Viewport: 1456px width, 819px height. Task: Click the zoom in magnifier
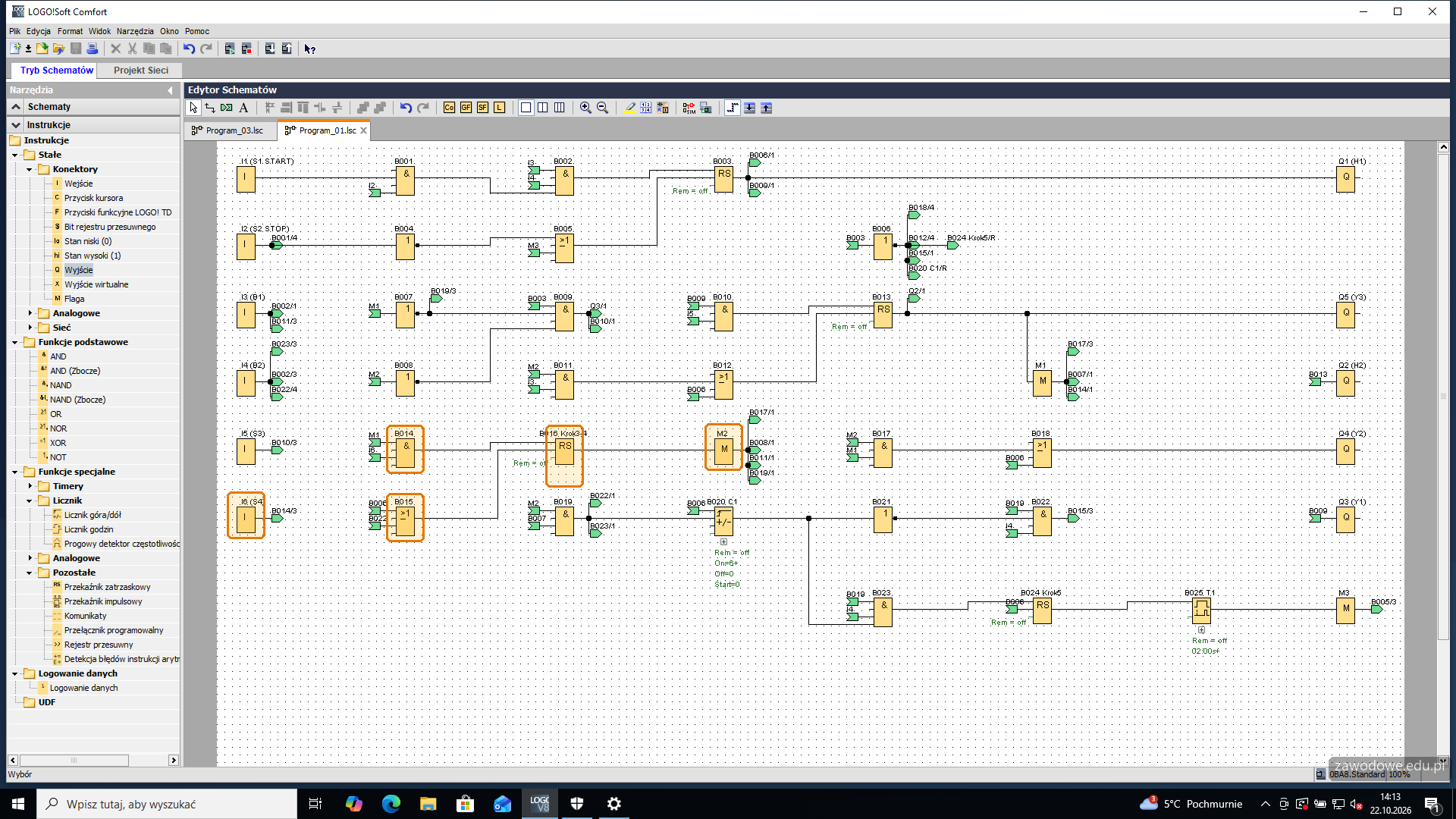tap(585, 108)
